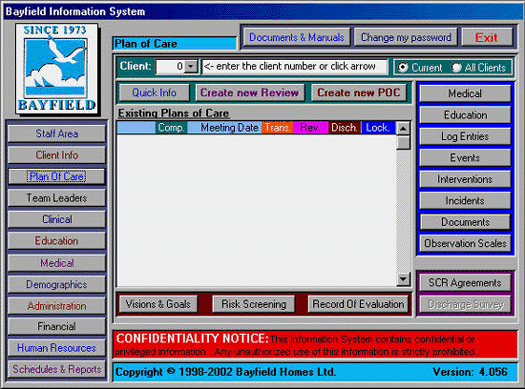525x389 pixels.
Task: Open Observation Scales
Action: coord(465,243)
